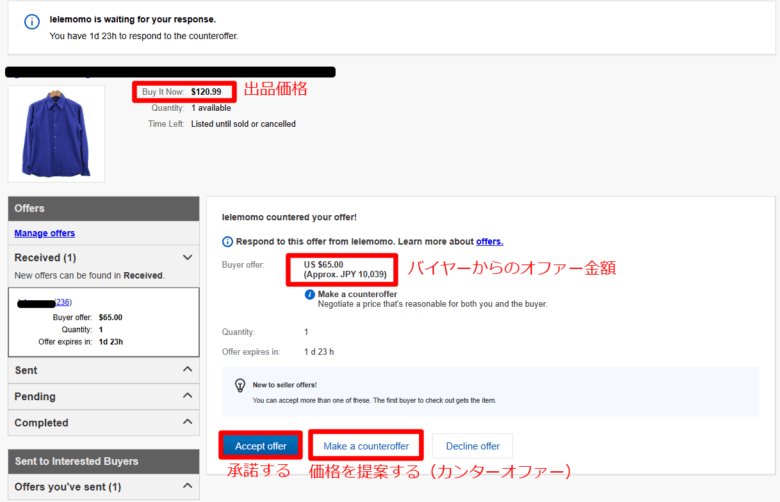This screenshot has height=502, width=780.
Task: Expand Offers you've sent (1) section
Action: coord(188,487)
